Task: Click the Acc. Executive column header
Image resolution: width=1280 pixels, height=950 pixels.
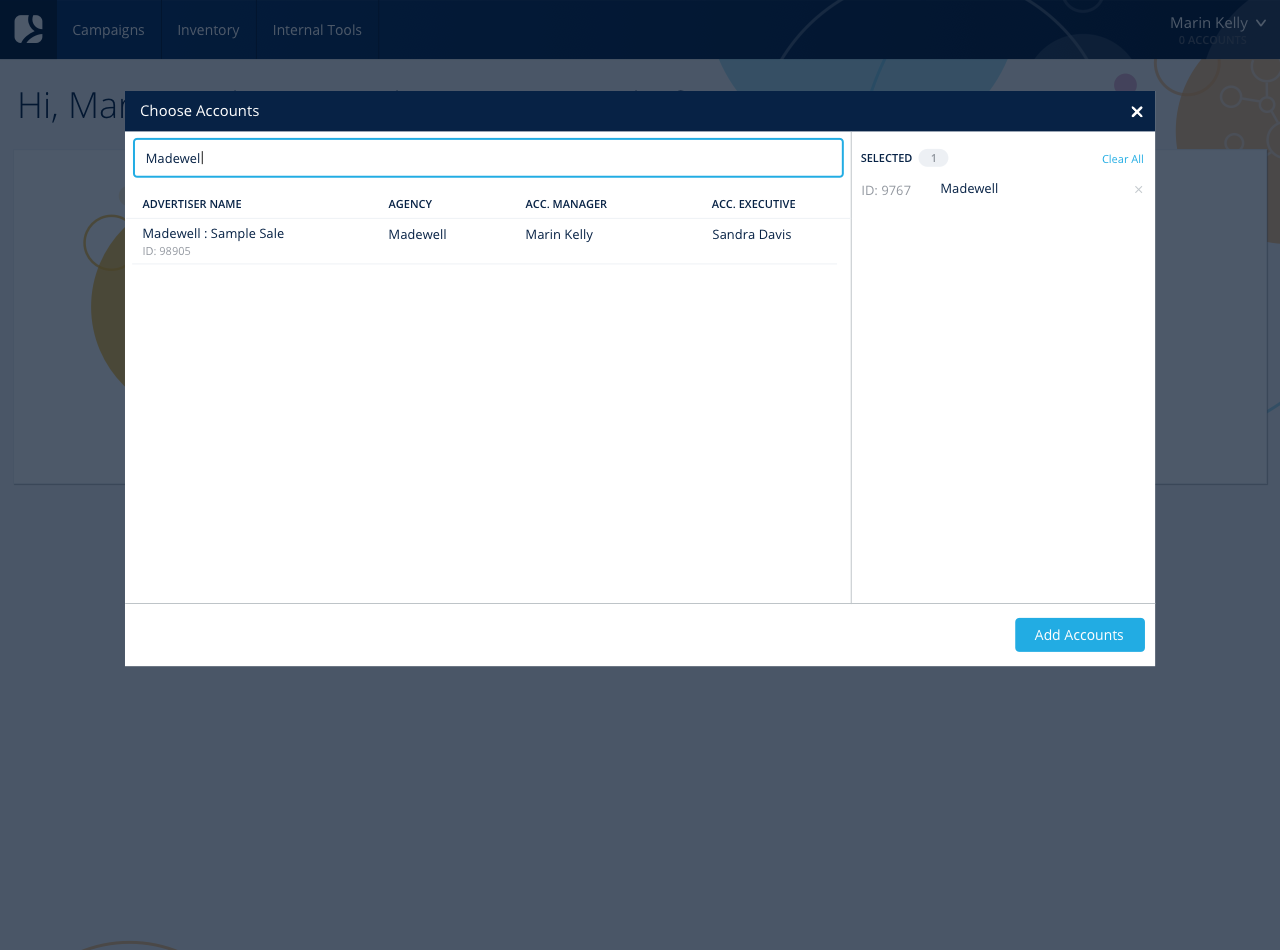Action: tap(754, 204)
